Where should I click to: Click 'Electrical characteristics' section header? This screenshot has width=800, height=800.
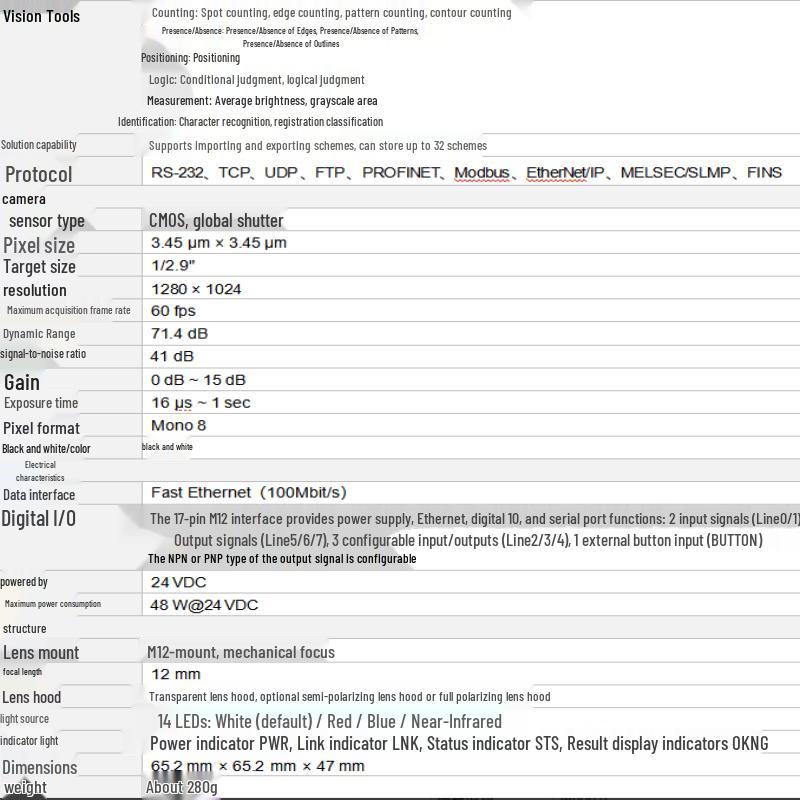[40, 471]
